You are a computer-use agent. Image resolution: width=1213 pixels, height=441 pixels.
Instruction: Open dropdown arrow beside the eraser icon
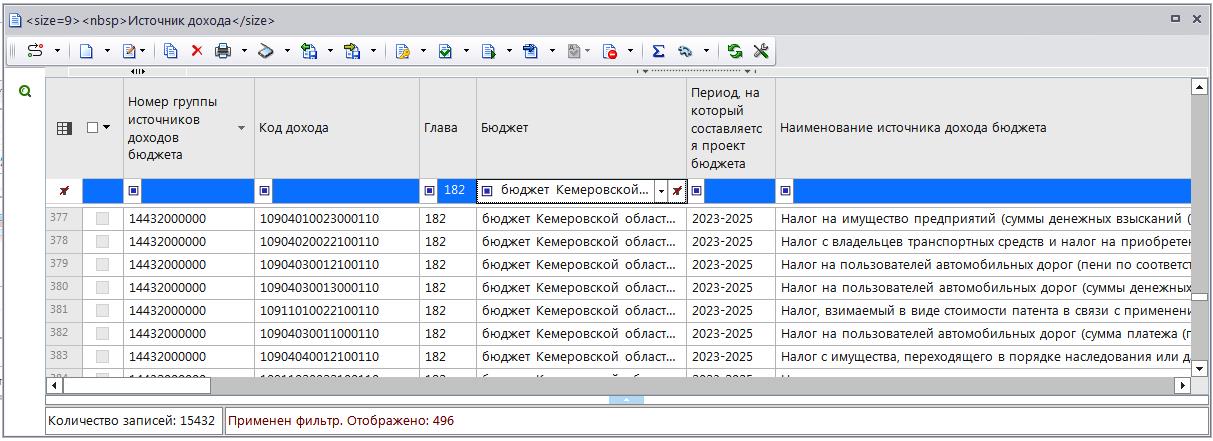point(287,50)
